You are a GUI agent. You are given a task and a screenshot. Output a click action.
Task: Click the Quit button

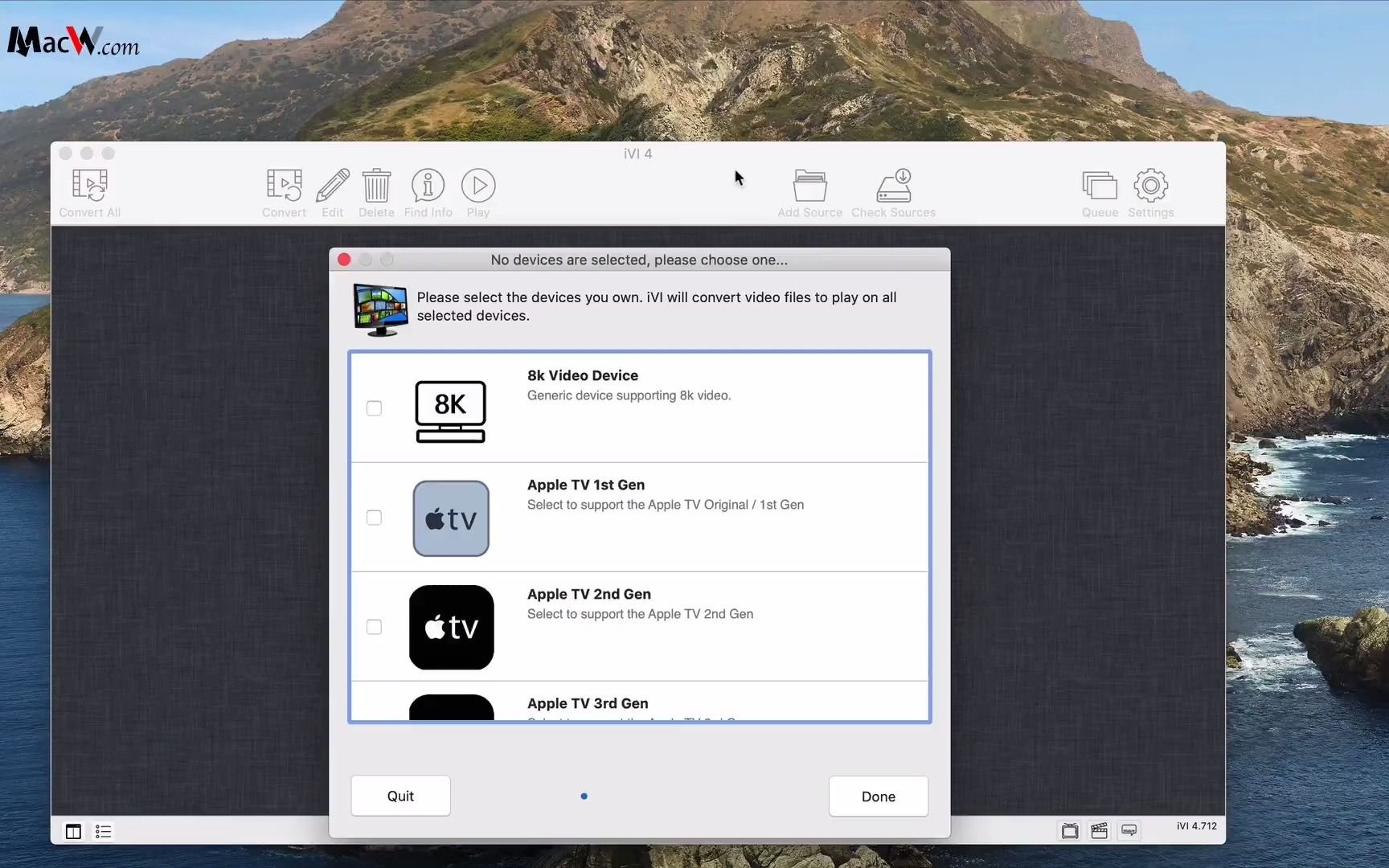click(x=400, y=796)
